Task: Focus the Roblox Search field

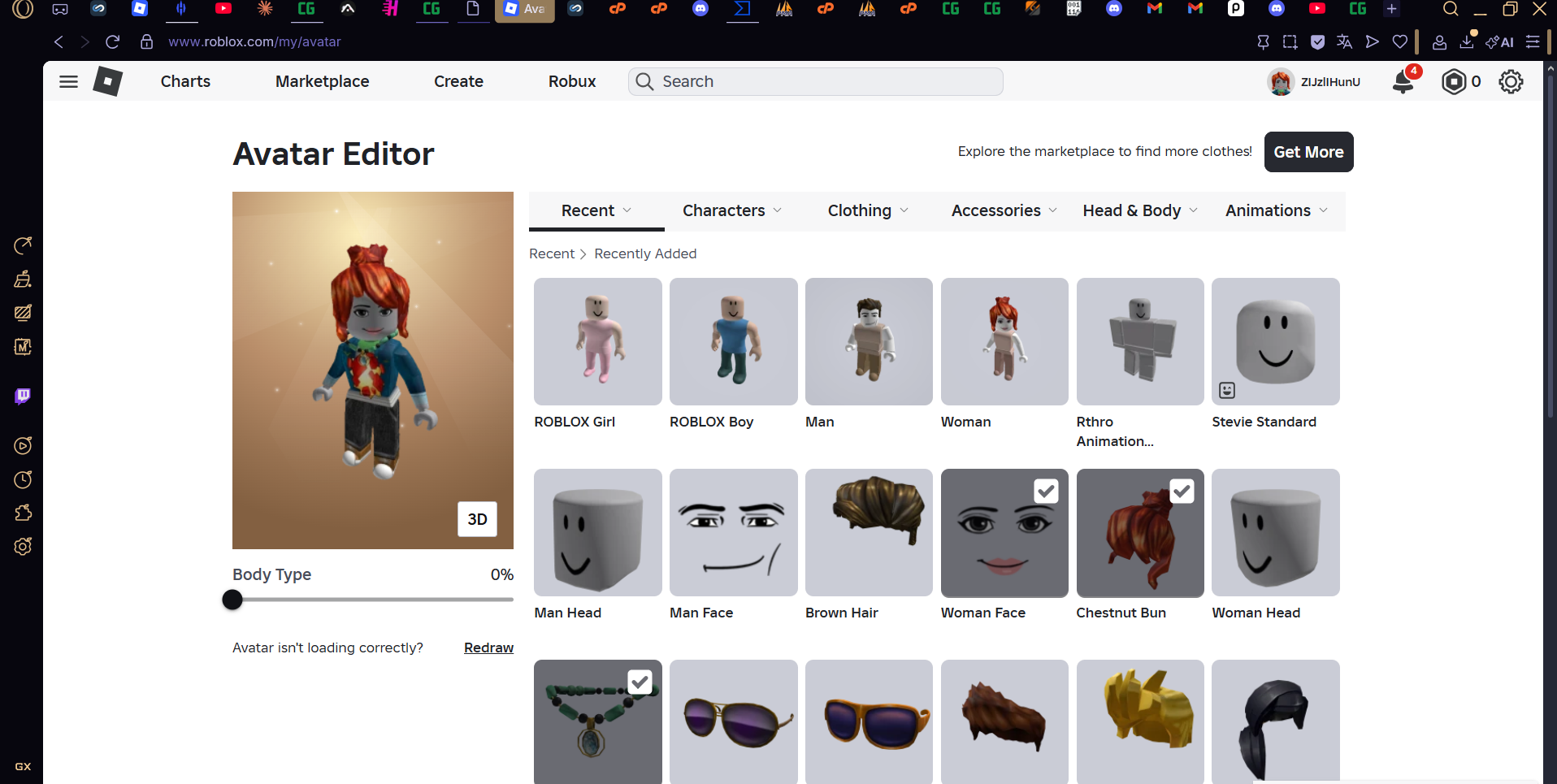Action: coord(815,81)
